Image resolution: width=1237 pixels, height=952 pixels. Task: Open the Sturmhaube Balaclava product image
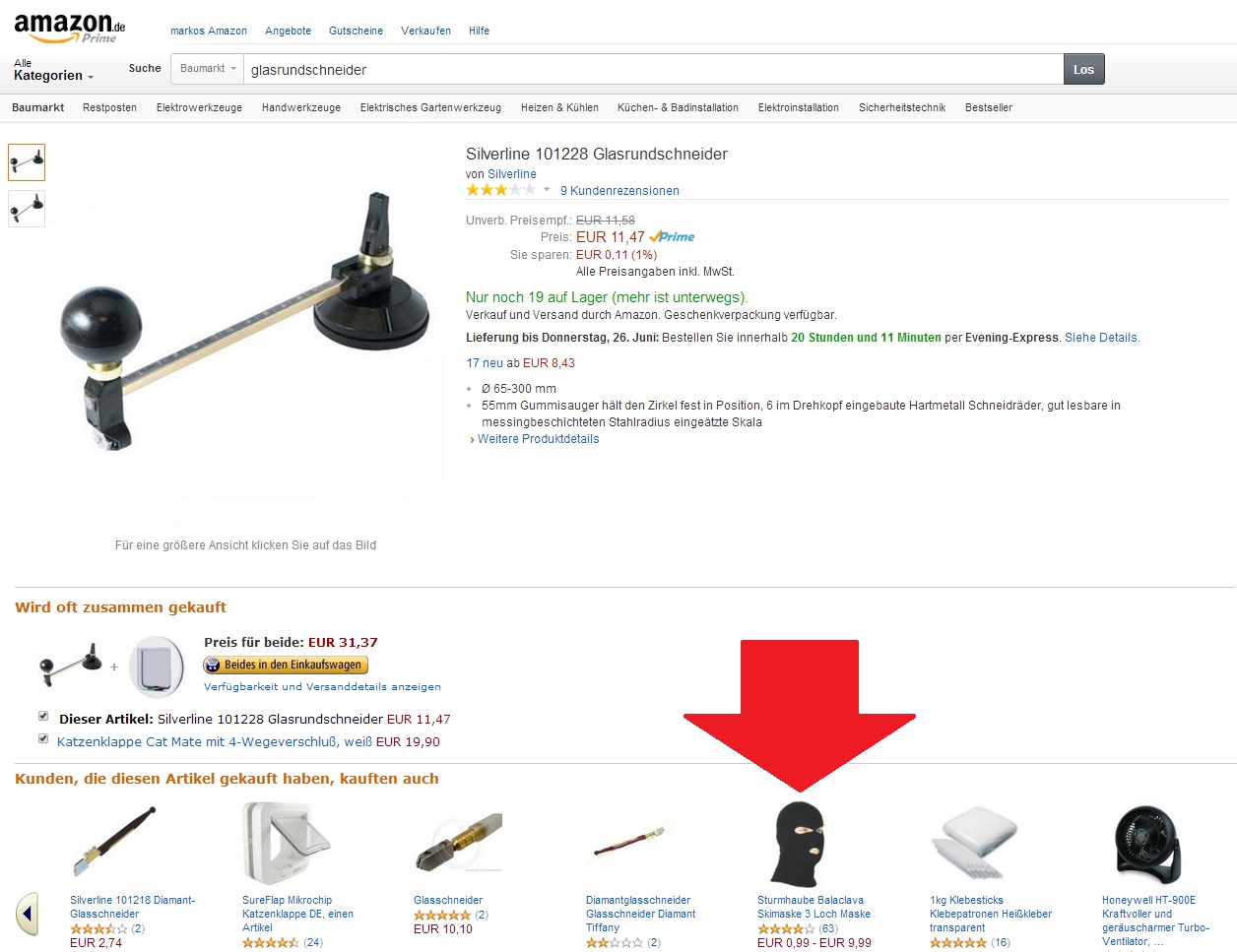click(x=797, y=844)
